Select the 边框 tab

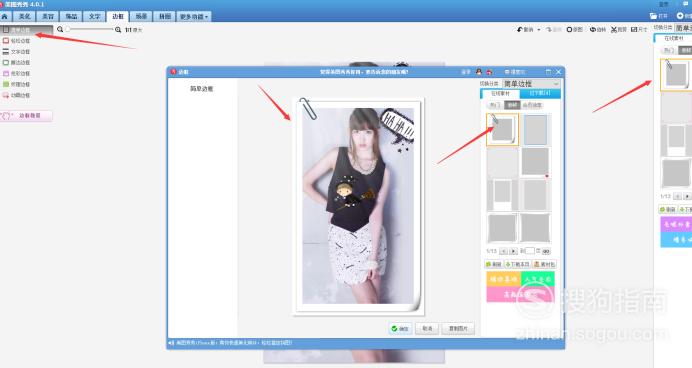[x=118, y=16]
